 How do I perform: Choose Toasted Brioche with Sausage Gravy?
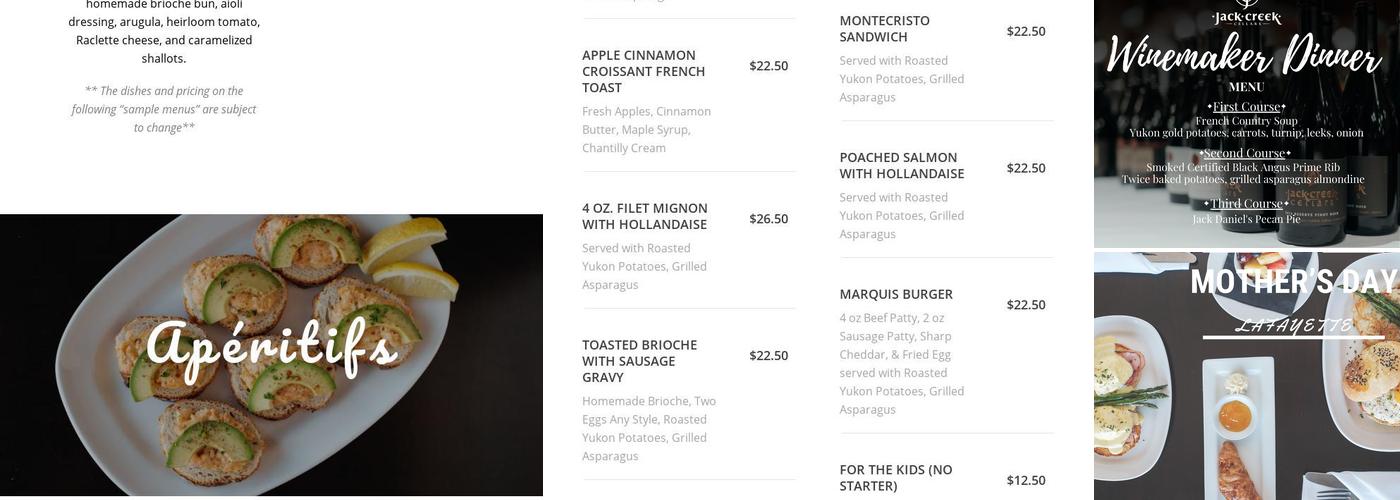(640, 361)
